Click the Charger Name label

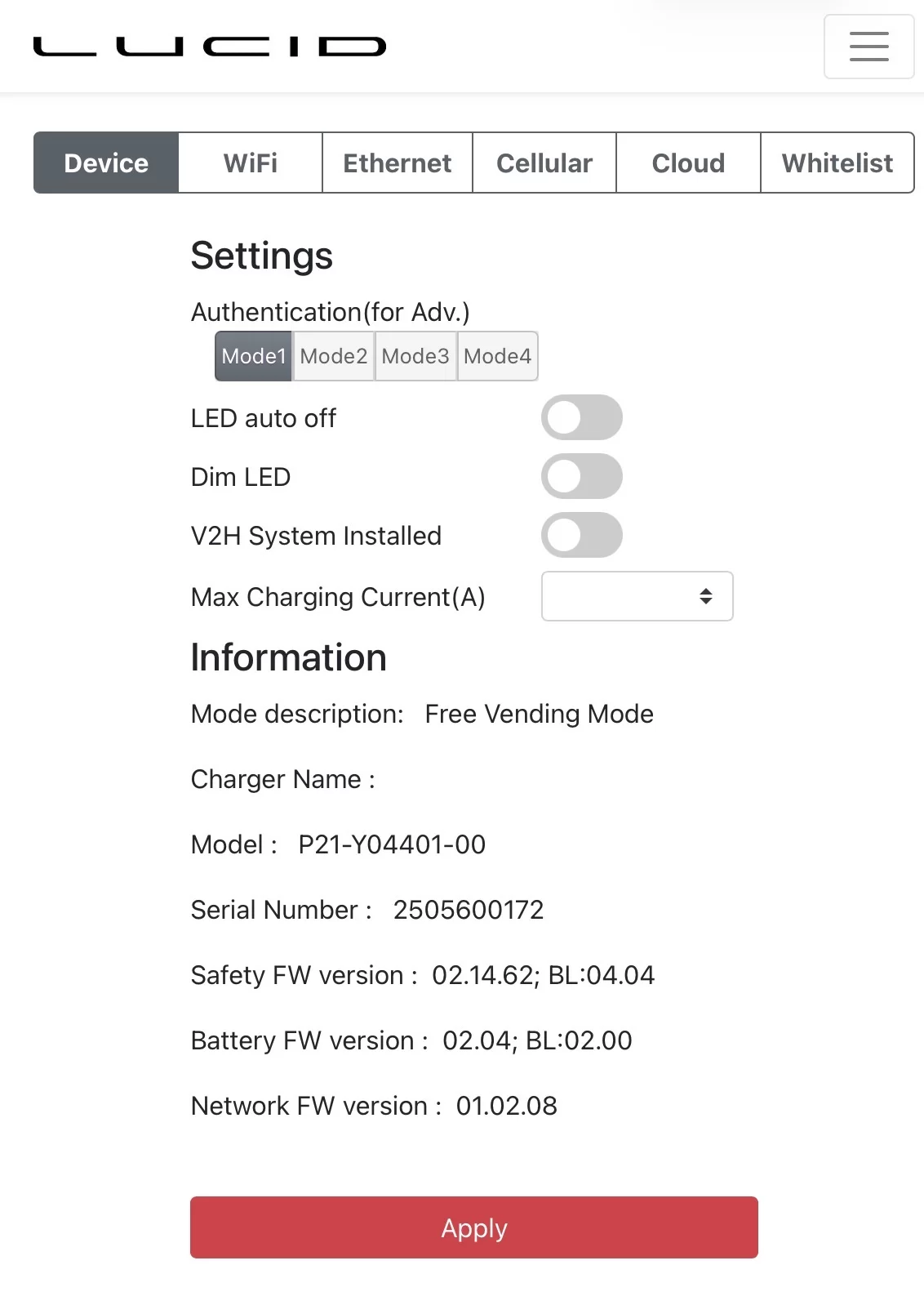coord(283,779)
